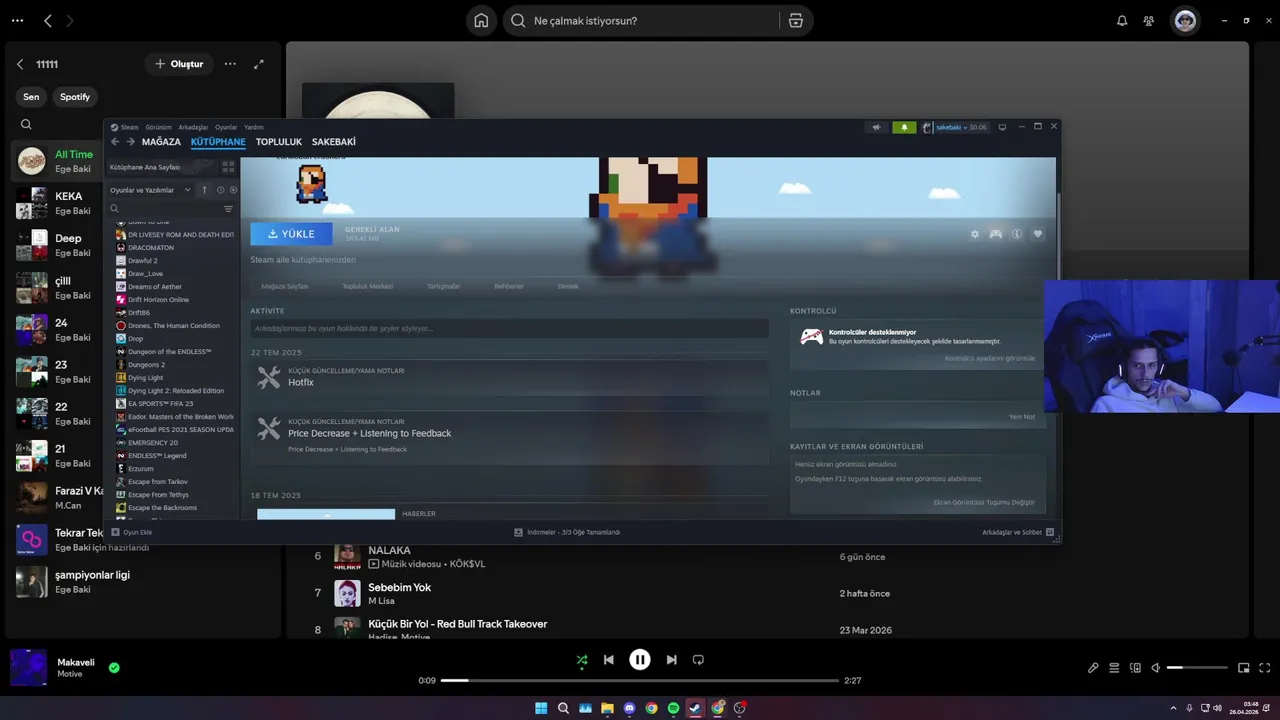
Task: Open Steam library filter options
Action: pyautogui.click(x=228, y=209)
